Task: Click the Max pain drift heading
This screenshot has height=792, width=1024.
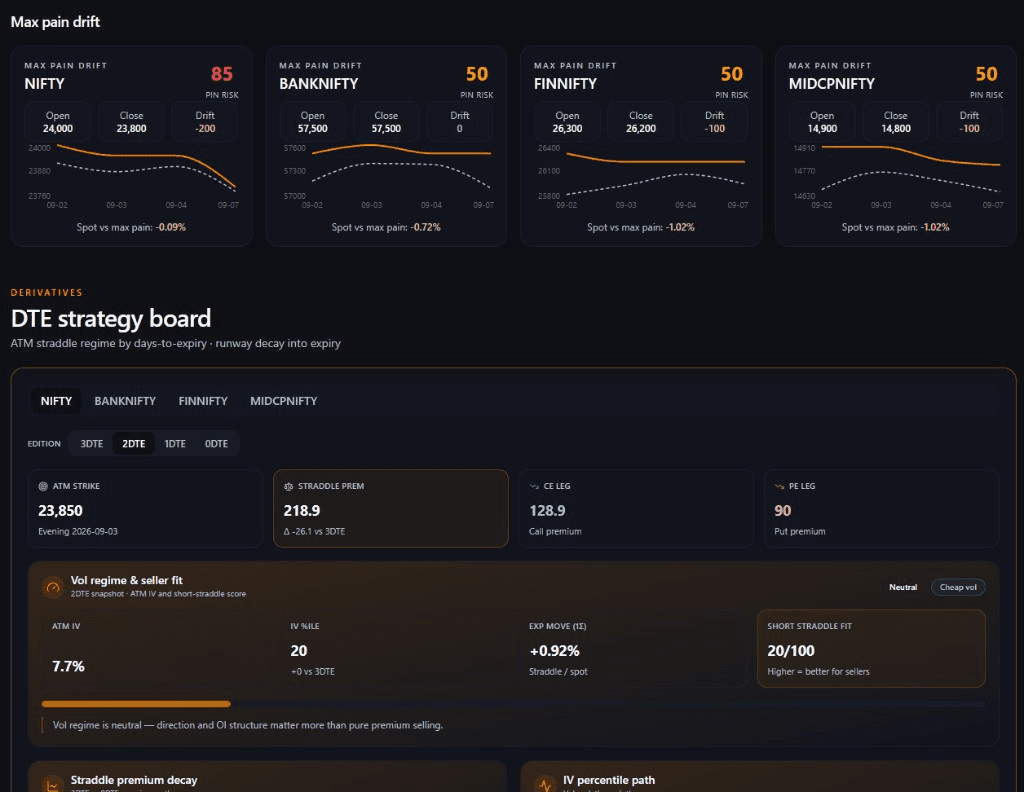Action: point(56,22)
